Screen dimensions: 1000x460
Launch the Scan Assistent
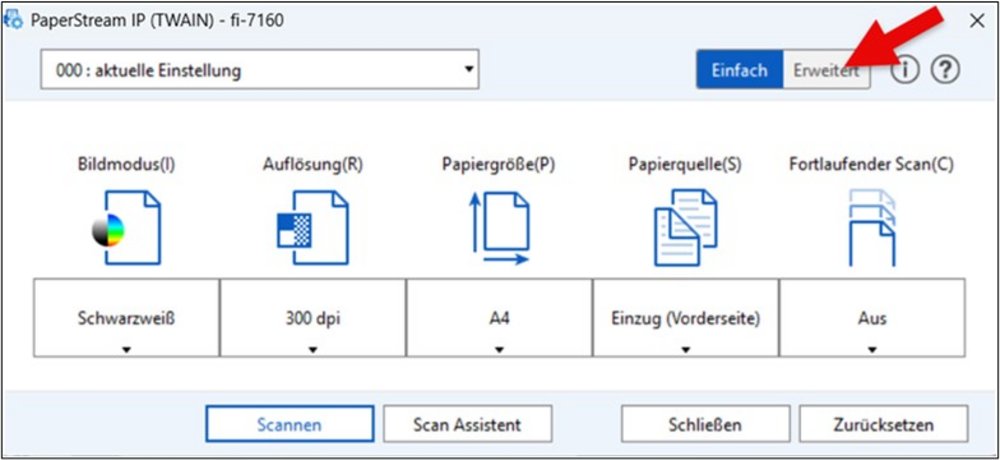pyautogui.click(x=467, y=424)
